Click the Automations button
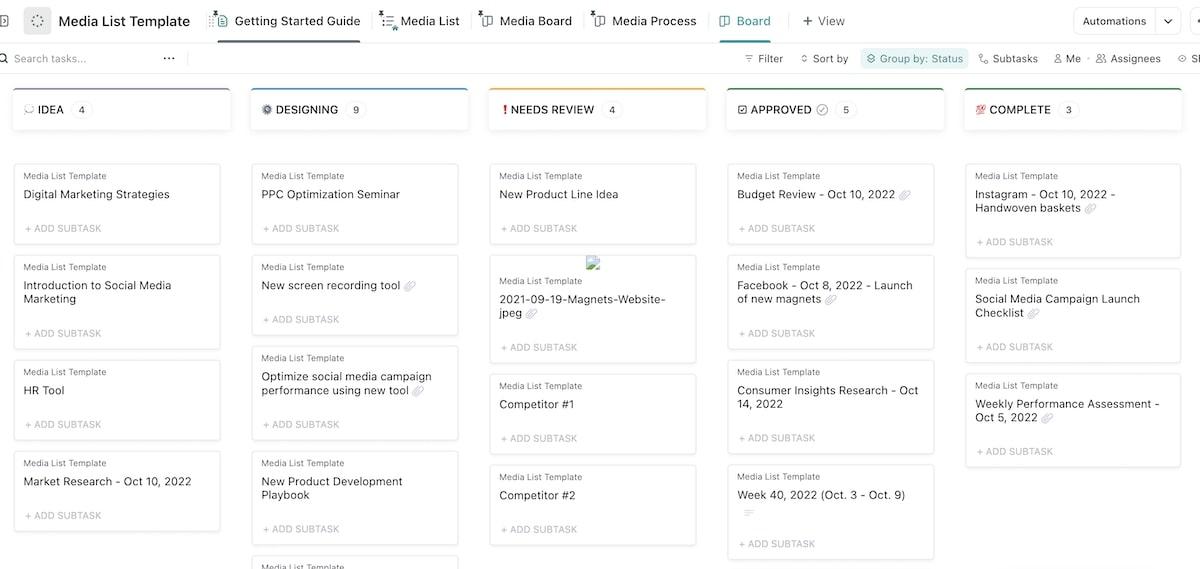Image resolution: width=1200 pixels, height=569 pixels. (x=1114, y=21)
